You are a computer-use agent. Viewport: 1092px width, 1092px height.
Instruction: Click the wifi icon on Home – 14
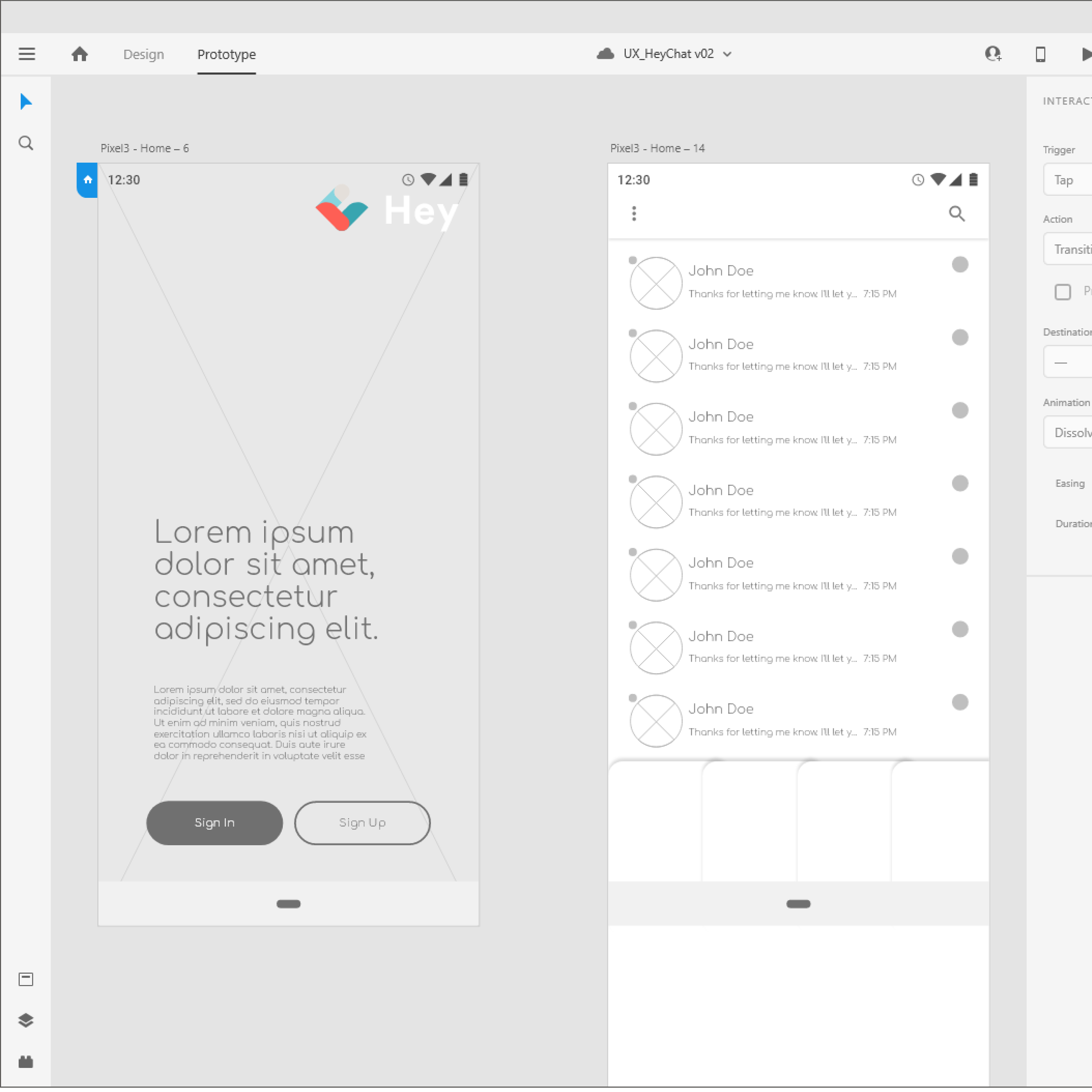click(x=938, y=179)
